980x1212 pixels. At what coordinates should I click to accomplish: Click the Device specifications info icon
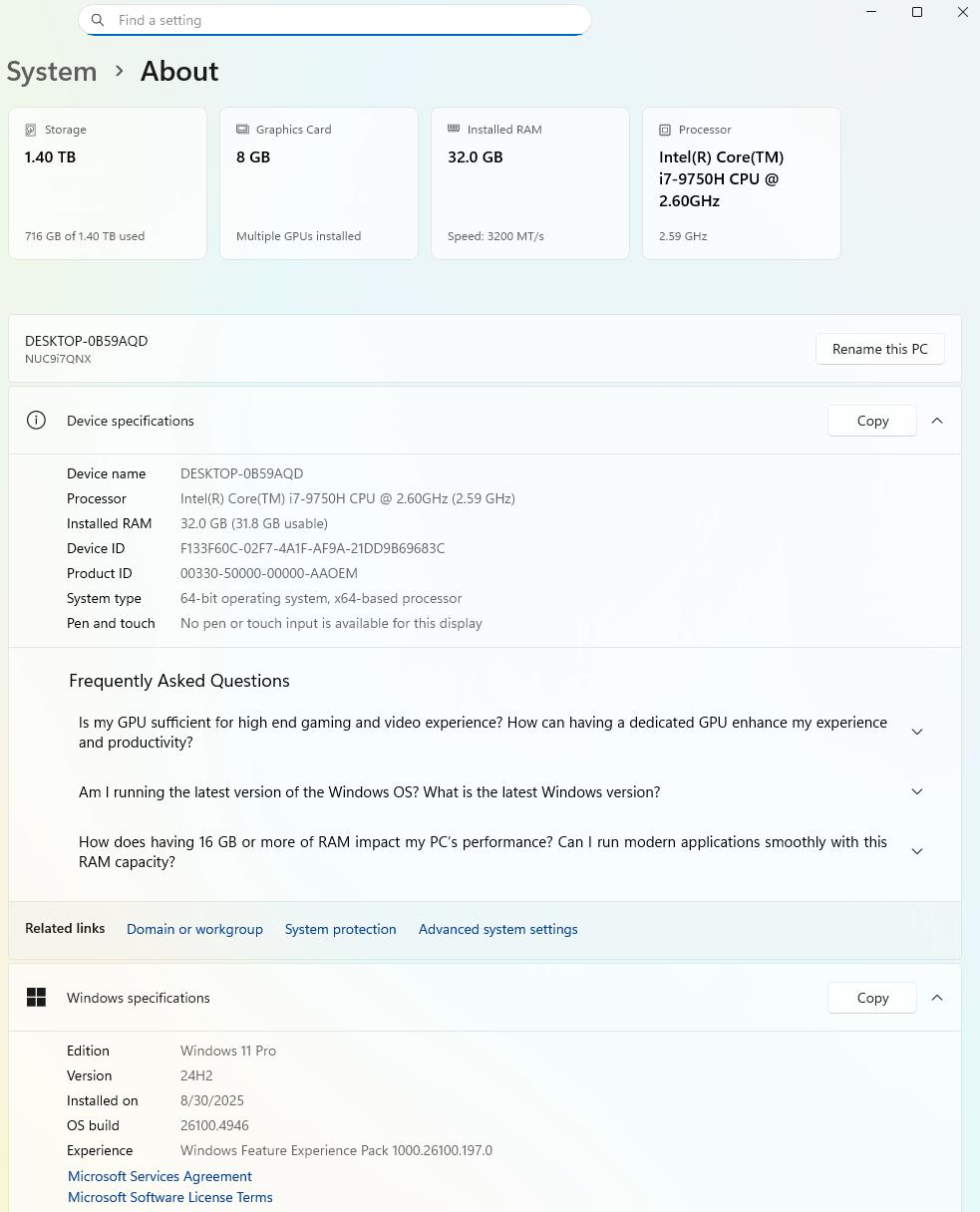click(x=37, y=421)
